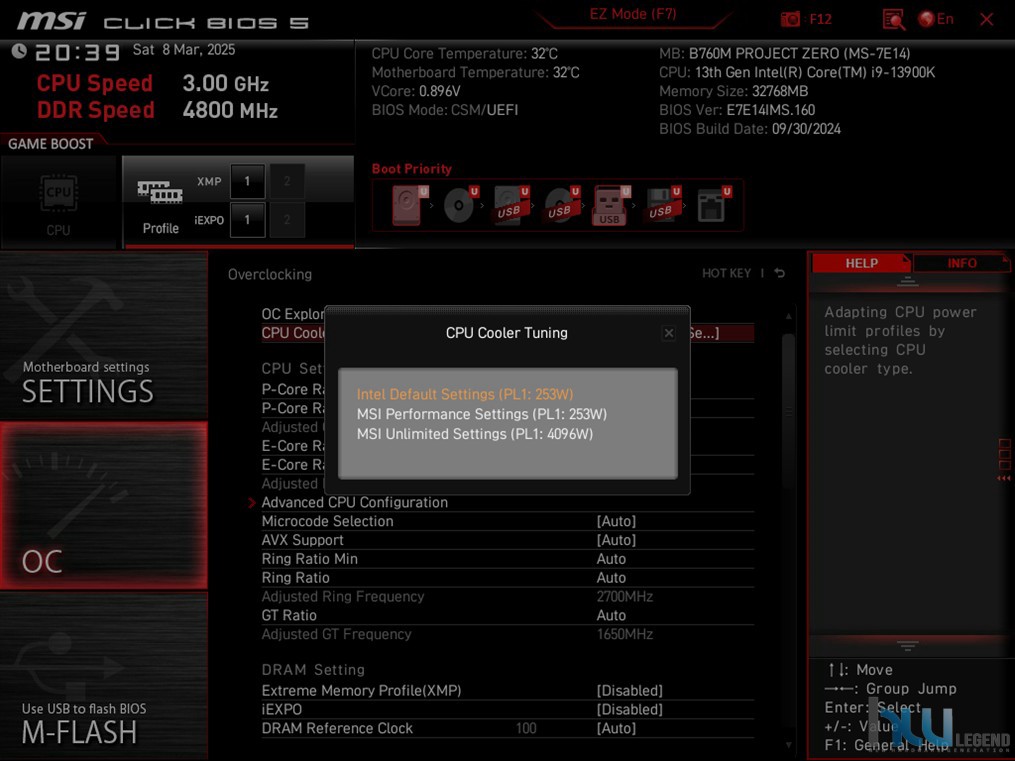Click the Game Boost CPU chip icon

click(59, 192)
